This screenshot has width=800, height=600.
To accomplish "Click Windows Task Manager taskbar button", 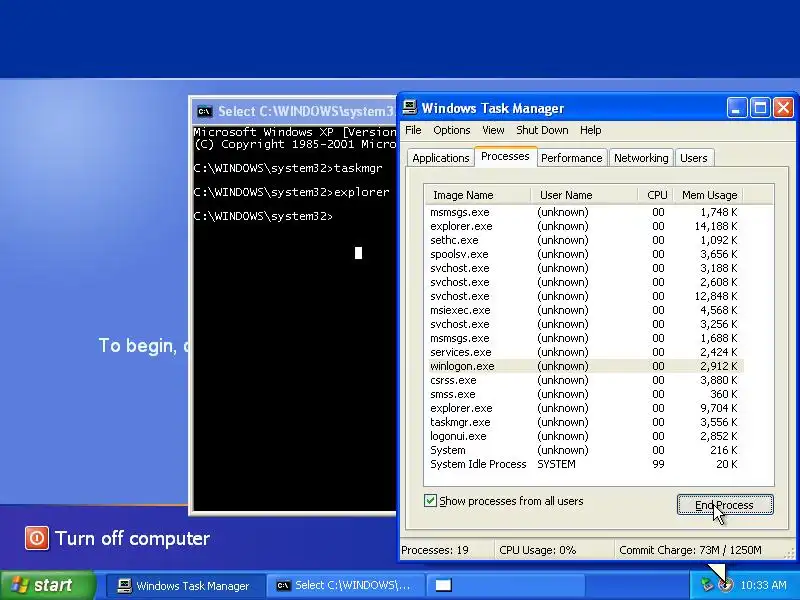I will (185, 585).
